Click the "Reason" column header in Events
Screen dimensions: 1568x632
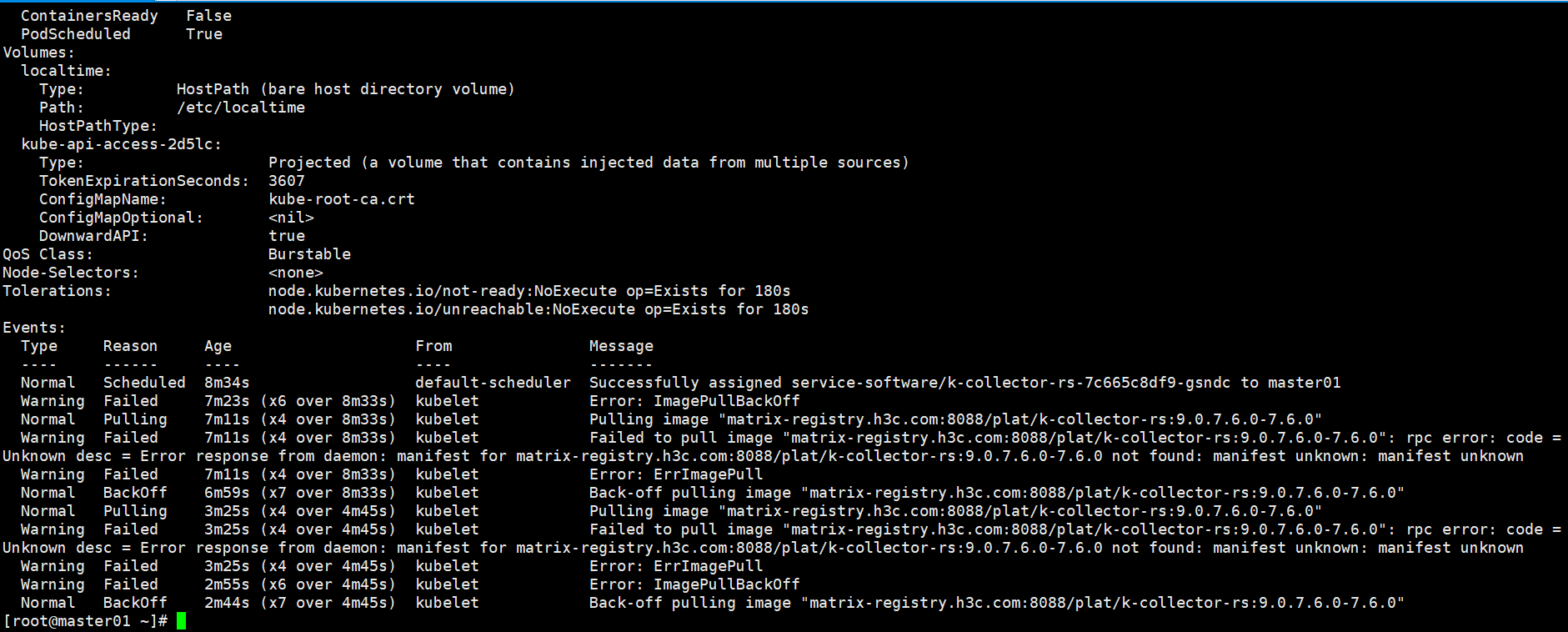coord(130,346)
